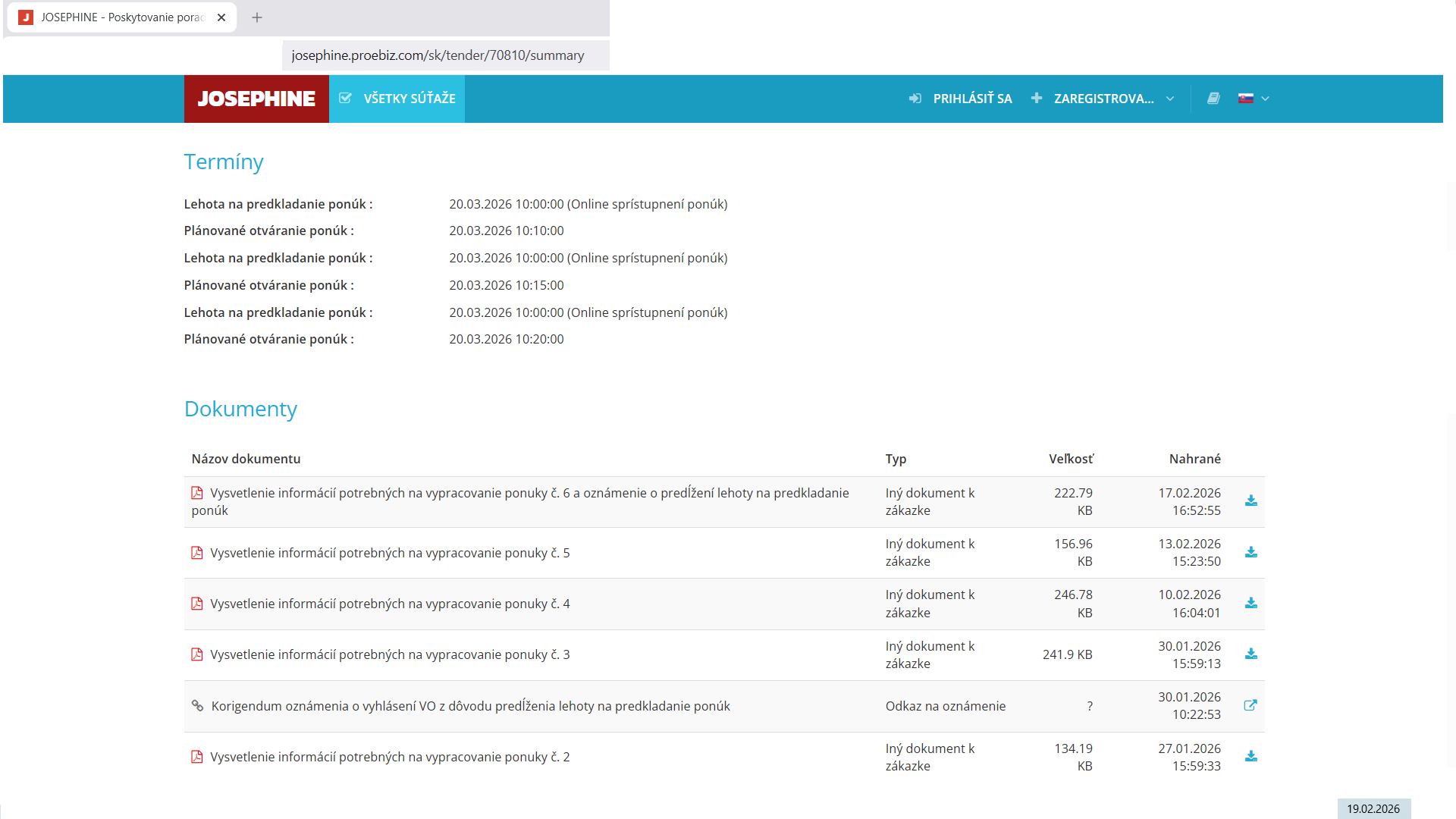1456x819 pixels.
Task: Download Vysvetlenie č. 4 document
Action: pyautogui.click(x=1250, y=604)
